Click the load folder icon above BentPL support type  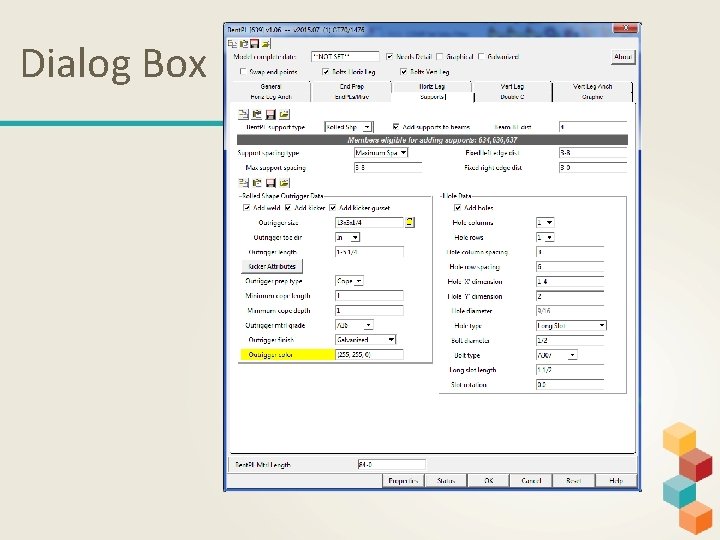(284, 114)
